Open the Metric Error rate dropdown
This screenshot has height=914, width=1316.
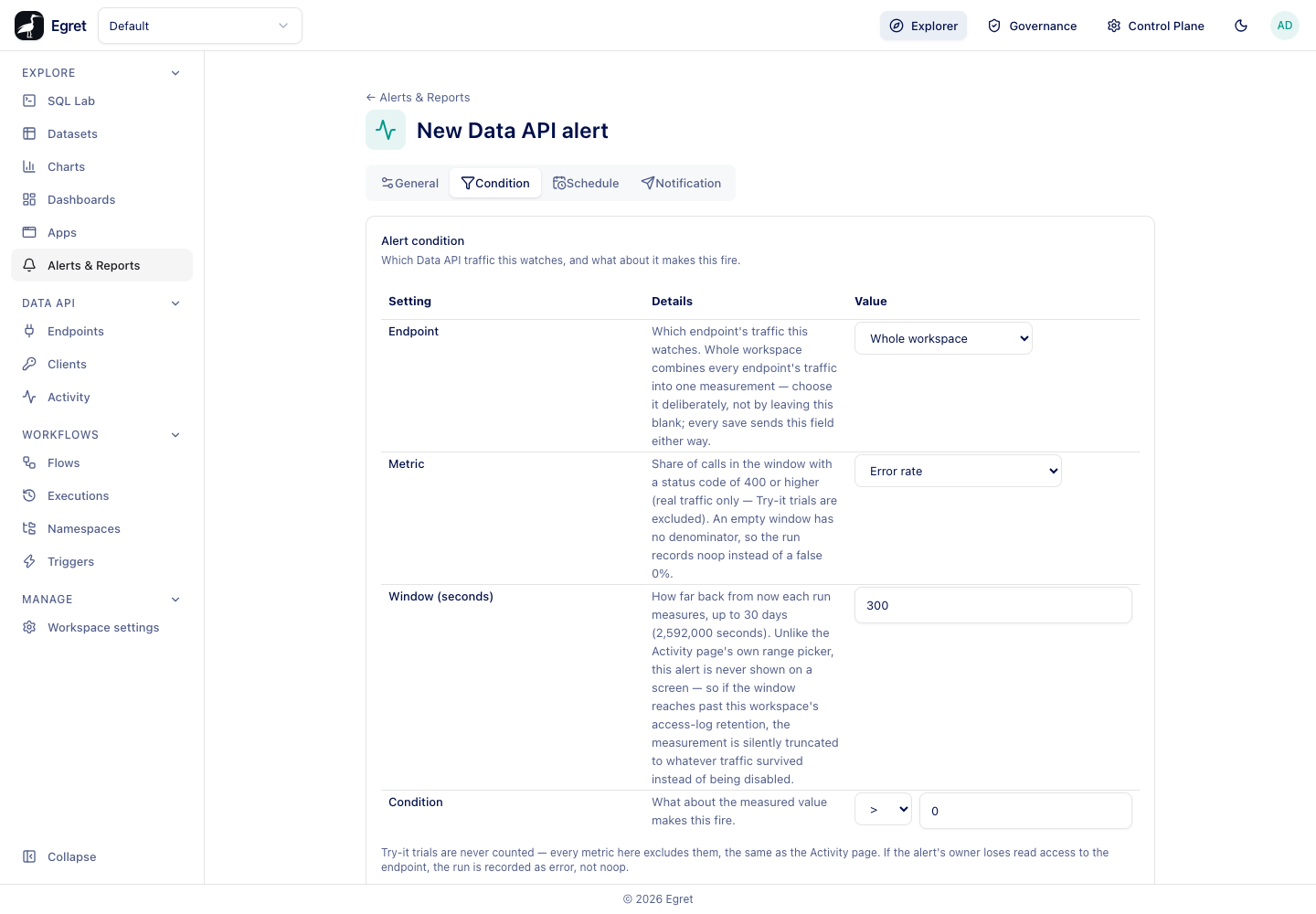[x=958, y=471]
